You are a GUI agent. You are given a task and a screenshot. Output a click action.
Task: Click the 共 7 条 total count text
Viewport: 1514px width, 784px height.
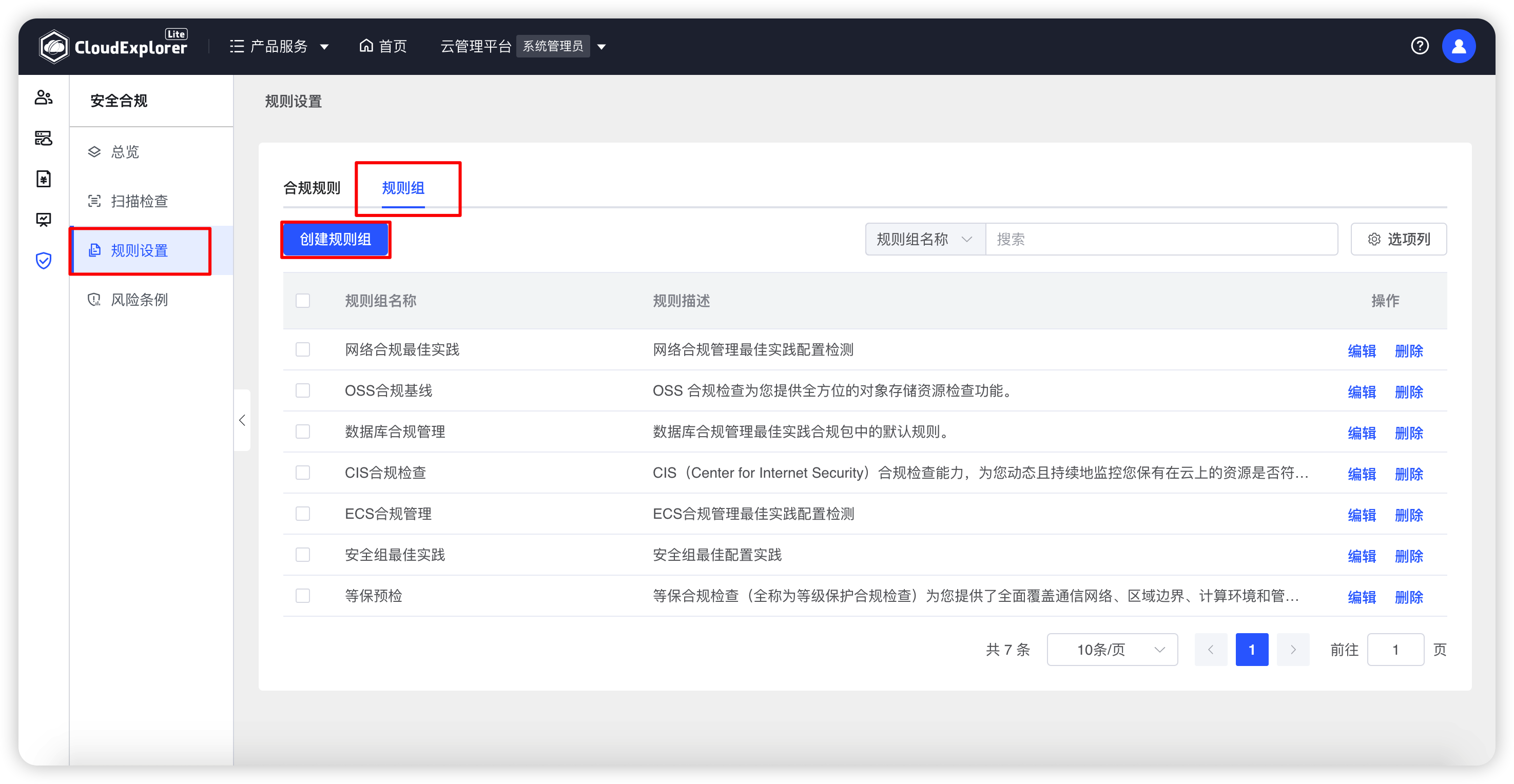pos(1007,650)
